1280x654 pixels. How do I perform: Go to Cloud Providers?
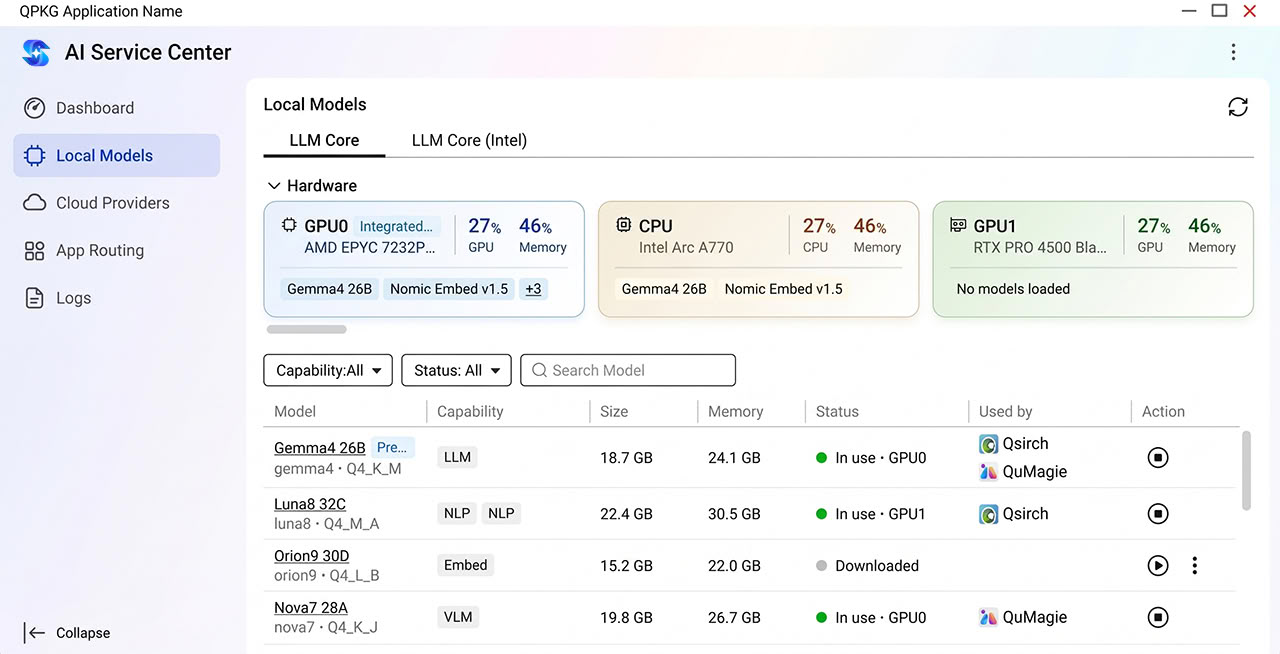point(116,203)
